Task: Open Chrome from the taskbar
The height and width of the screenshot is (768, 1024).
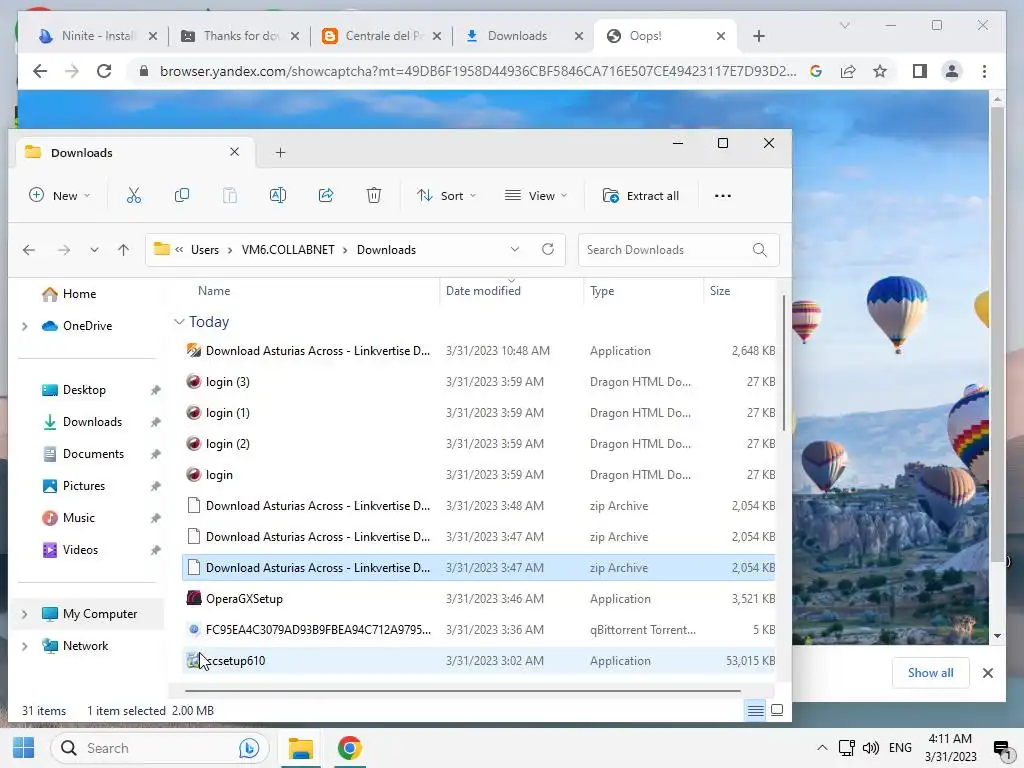Action: pyautogui.click(x=349, y=748)
